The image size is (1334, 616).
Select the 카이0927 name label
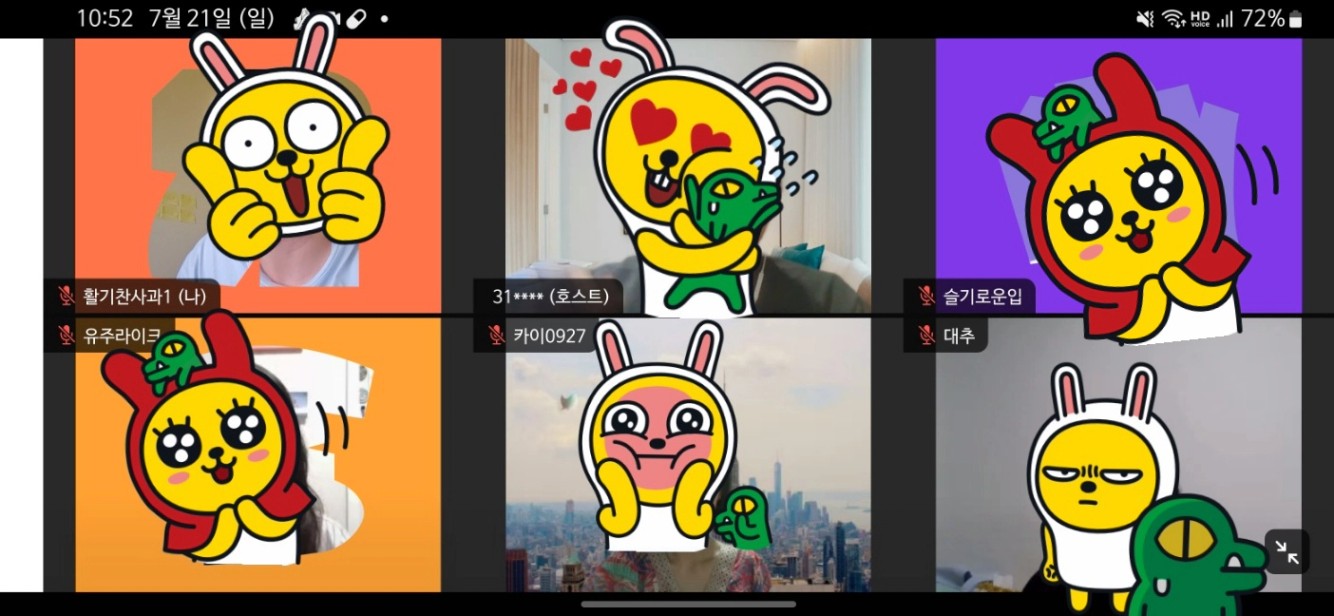coord(549,335)
